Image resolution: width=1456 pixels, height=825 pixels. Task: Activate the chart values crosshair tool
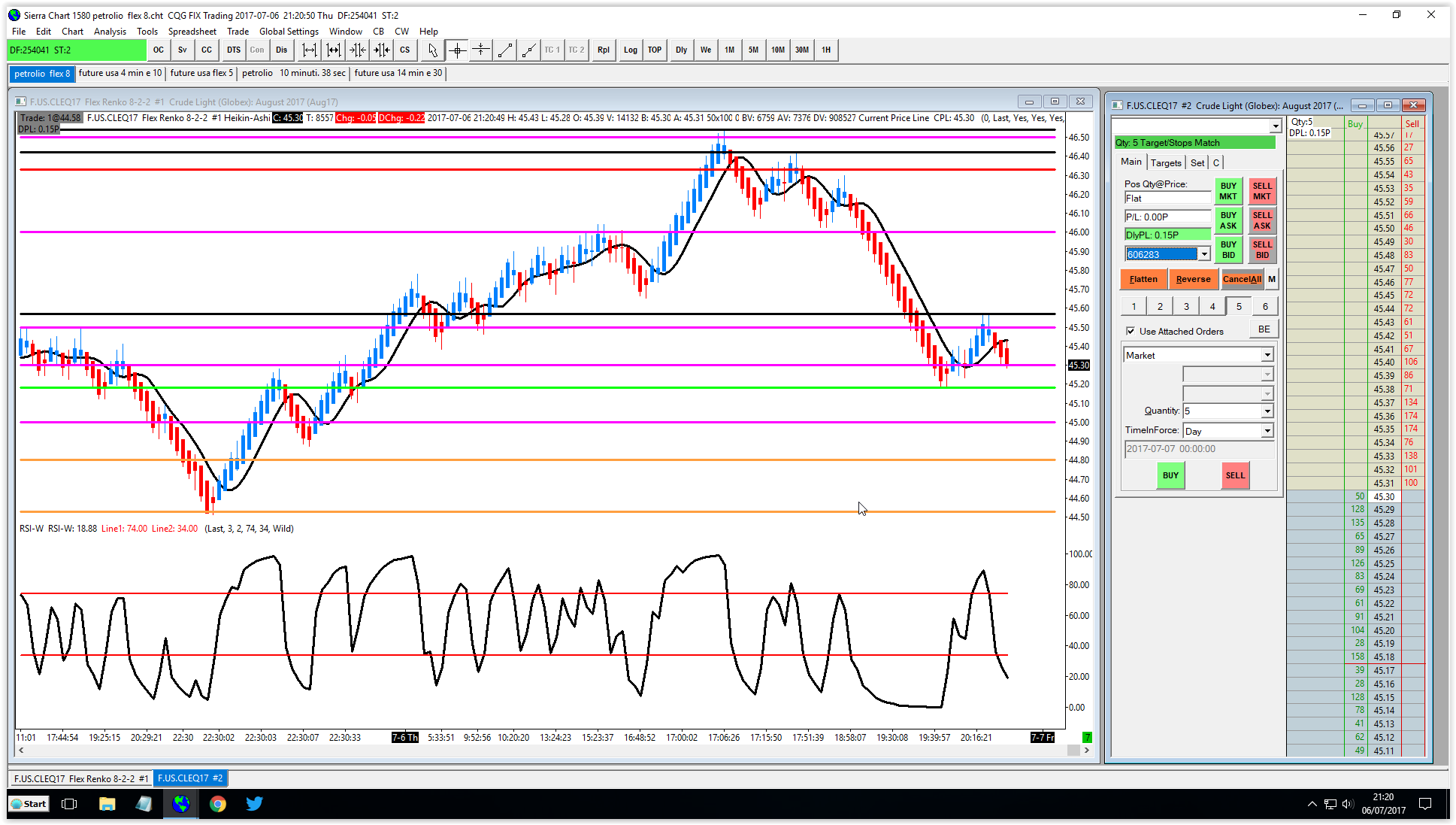point(456,50)
